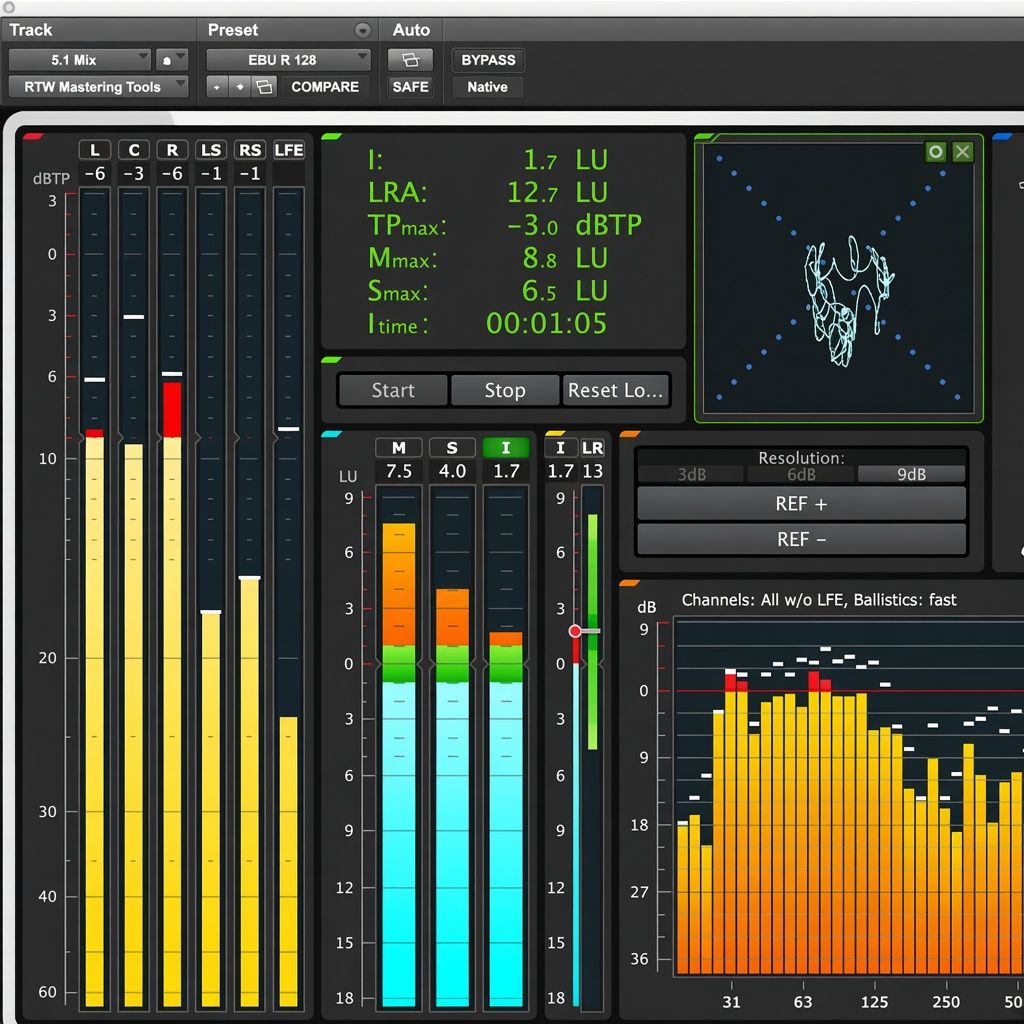Screen dimensions: 1024x1024
Task: Click the yellow corner handle of I LR panel
Action: pos(555,433)
